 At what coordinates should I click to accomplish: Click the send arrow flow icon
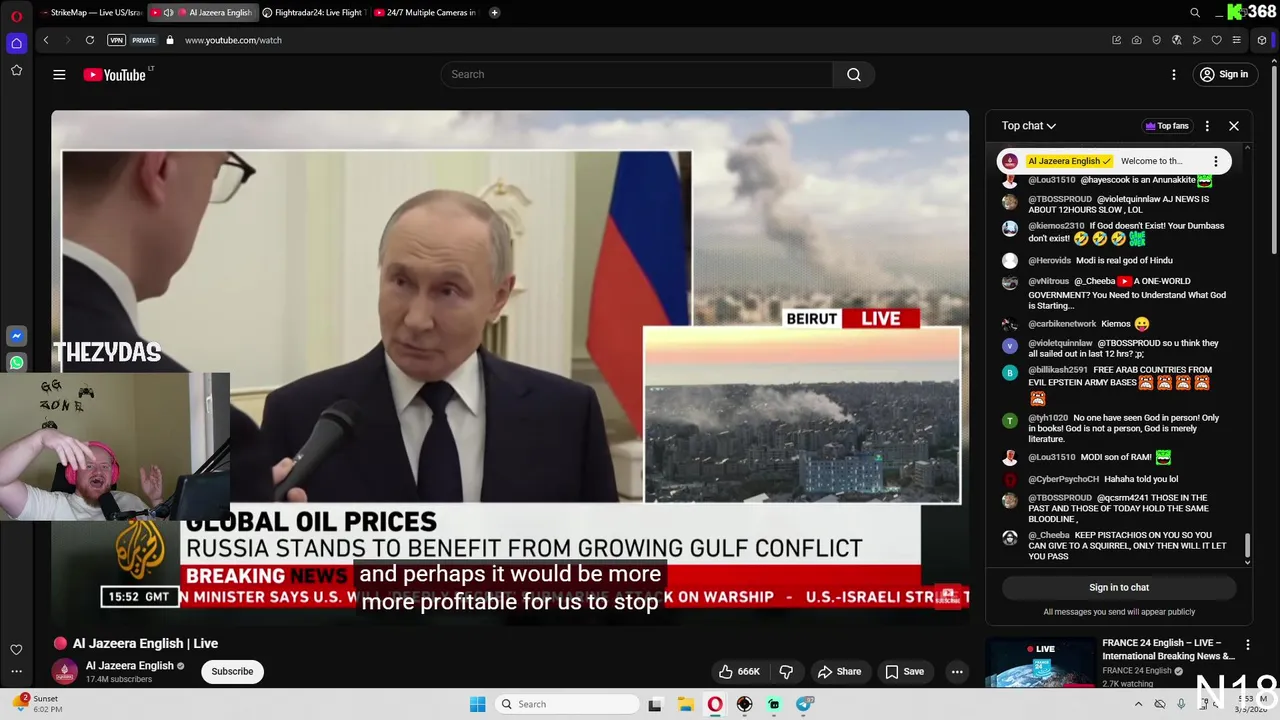tap(1196, 40)
